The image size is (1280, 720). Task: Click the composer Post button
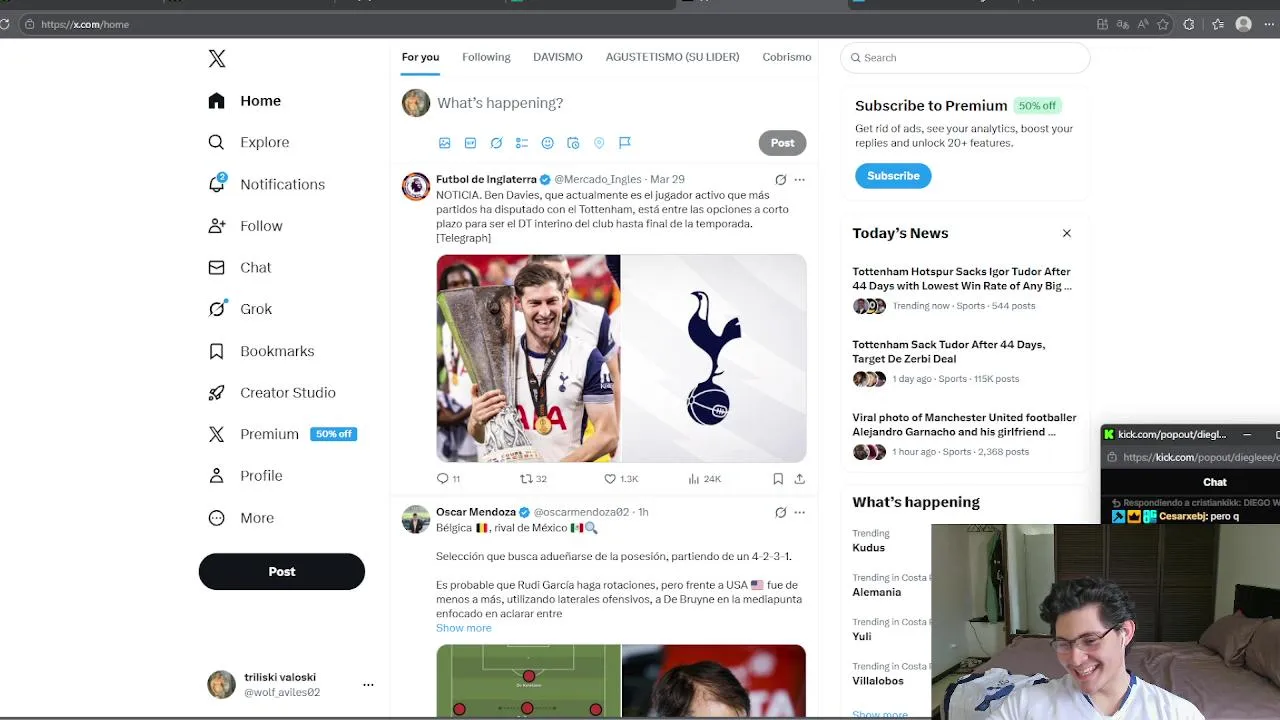click(x=782, y=143)
